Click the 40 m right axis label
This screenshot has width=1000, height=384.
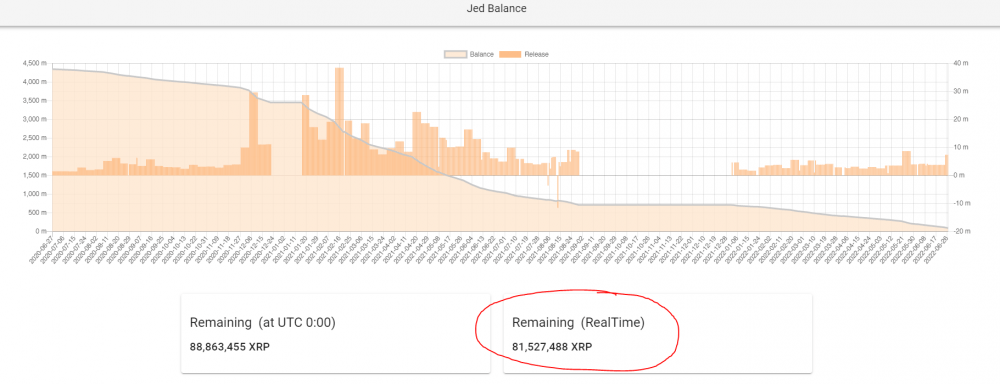[x=961, y=63]
